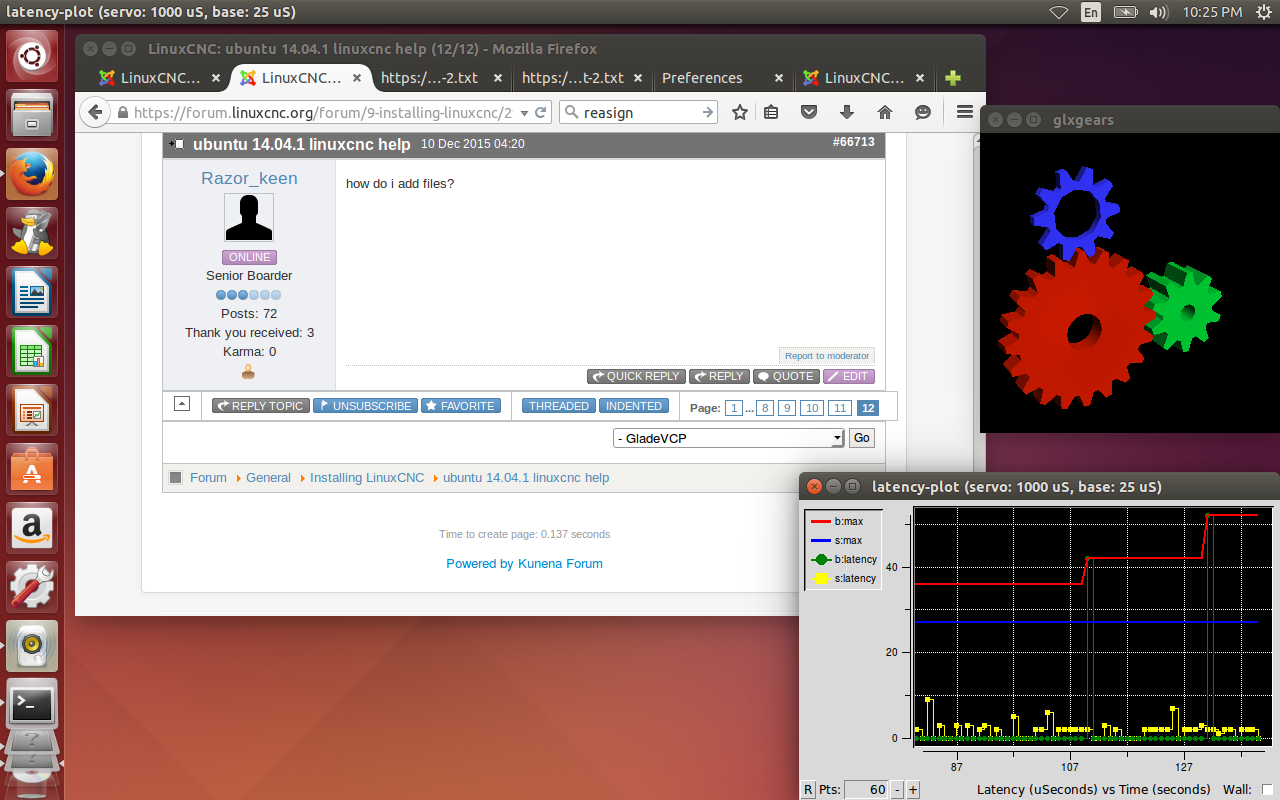
Task: Launch LibreOffice Impress from the dock
Action: (32, 410)
